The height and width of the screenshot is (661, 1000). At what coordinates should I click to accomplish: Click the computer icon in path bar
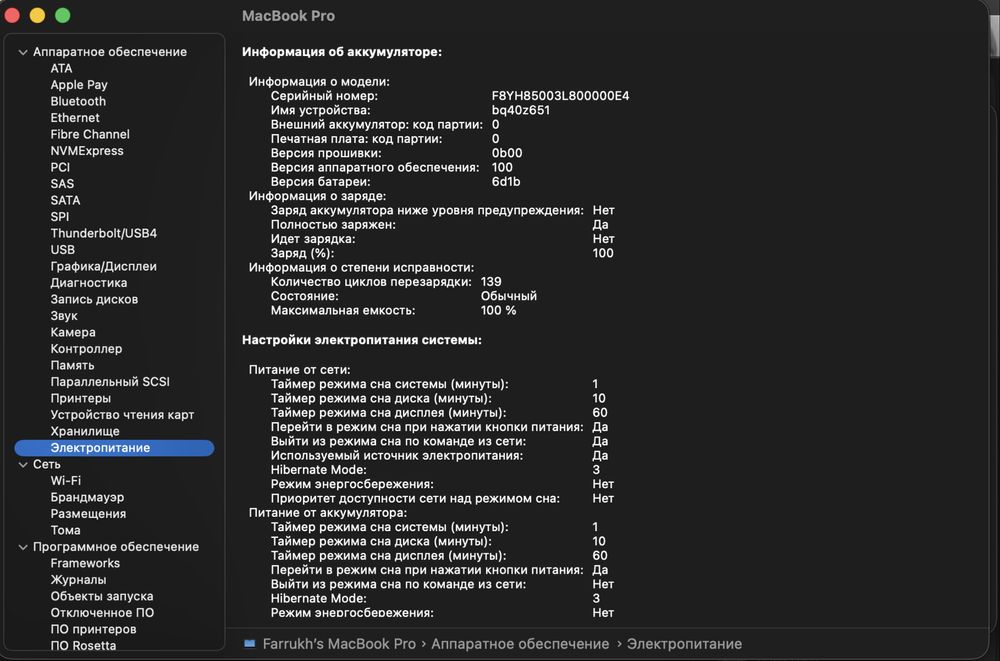point(249,644)
